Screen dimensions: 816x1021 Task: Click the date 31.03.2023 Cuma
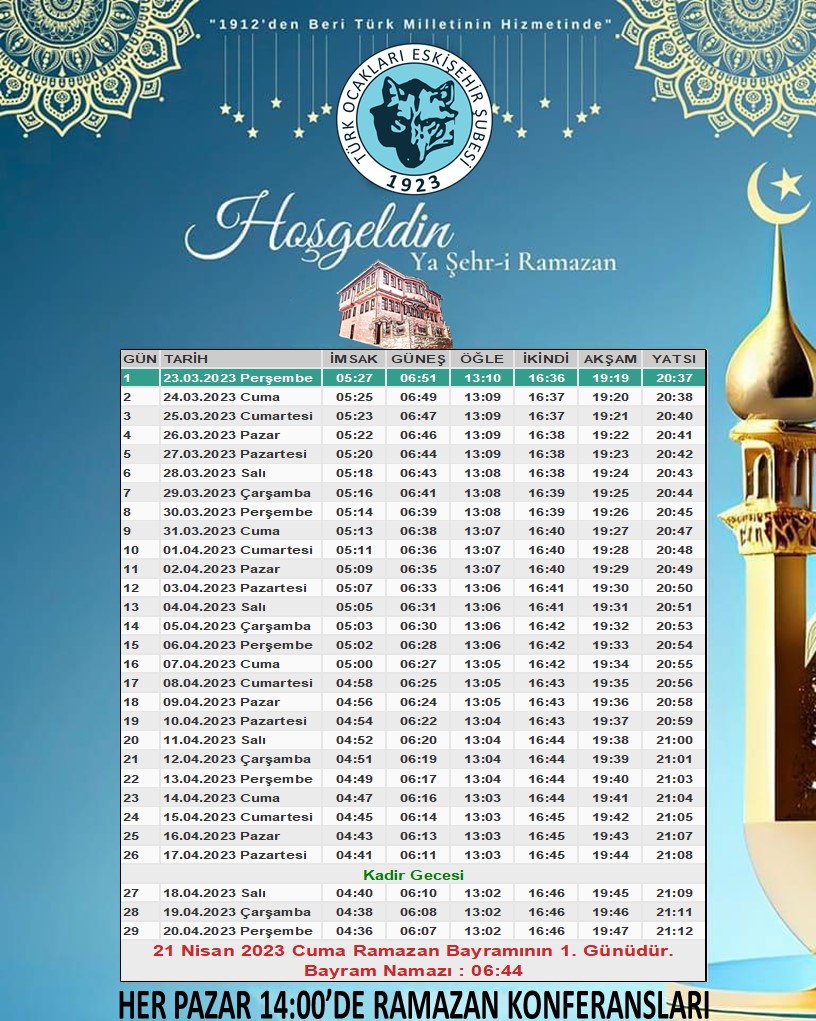(221, 531)
